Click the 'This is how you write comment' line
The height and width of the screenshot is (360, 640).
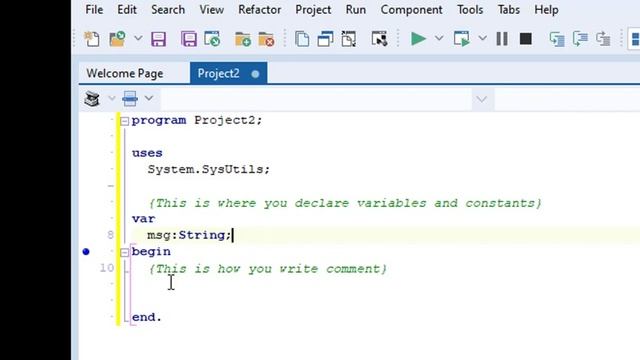pos(267,269)
